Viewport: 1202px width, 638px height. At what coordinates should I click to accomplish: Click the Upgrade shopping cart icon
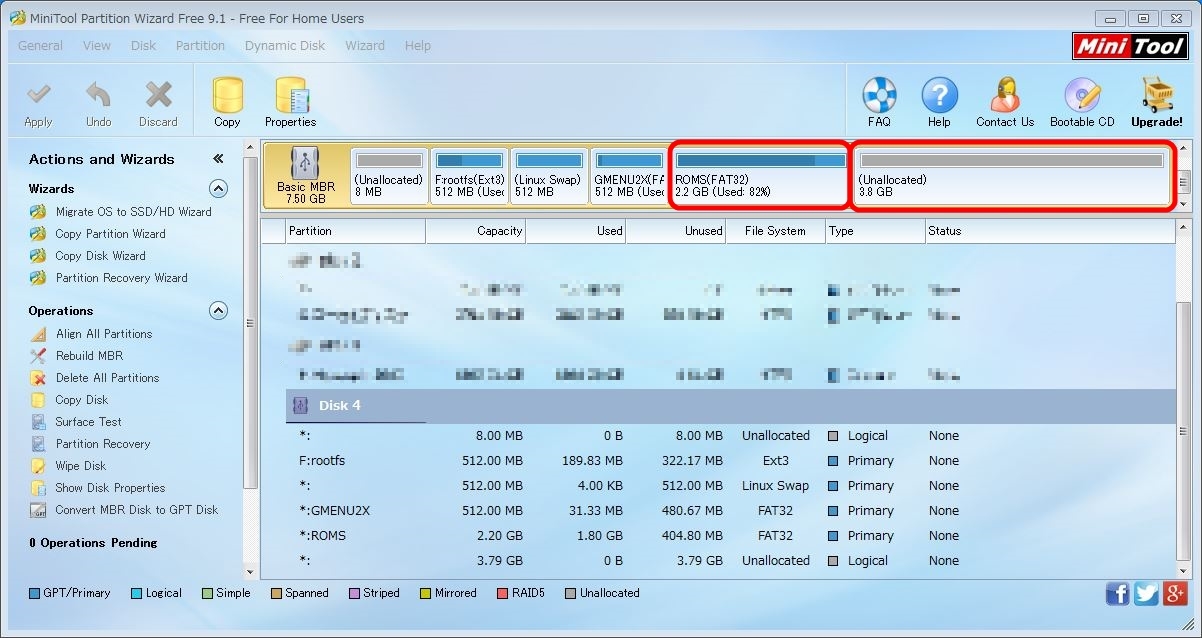pos(1156,95)
